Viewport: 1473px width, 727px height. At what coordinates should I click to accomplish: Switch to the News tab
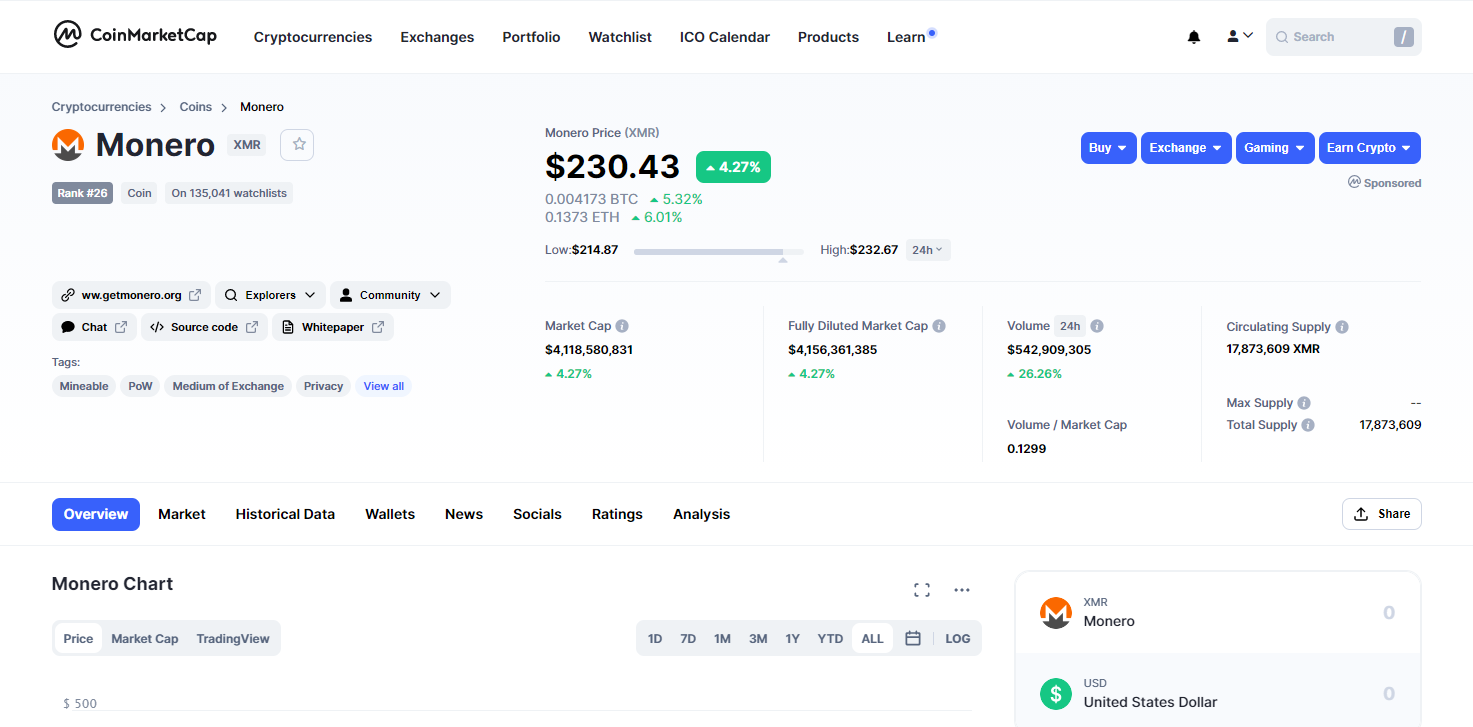pos(464,514)
